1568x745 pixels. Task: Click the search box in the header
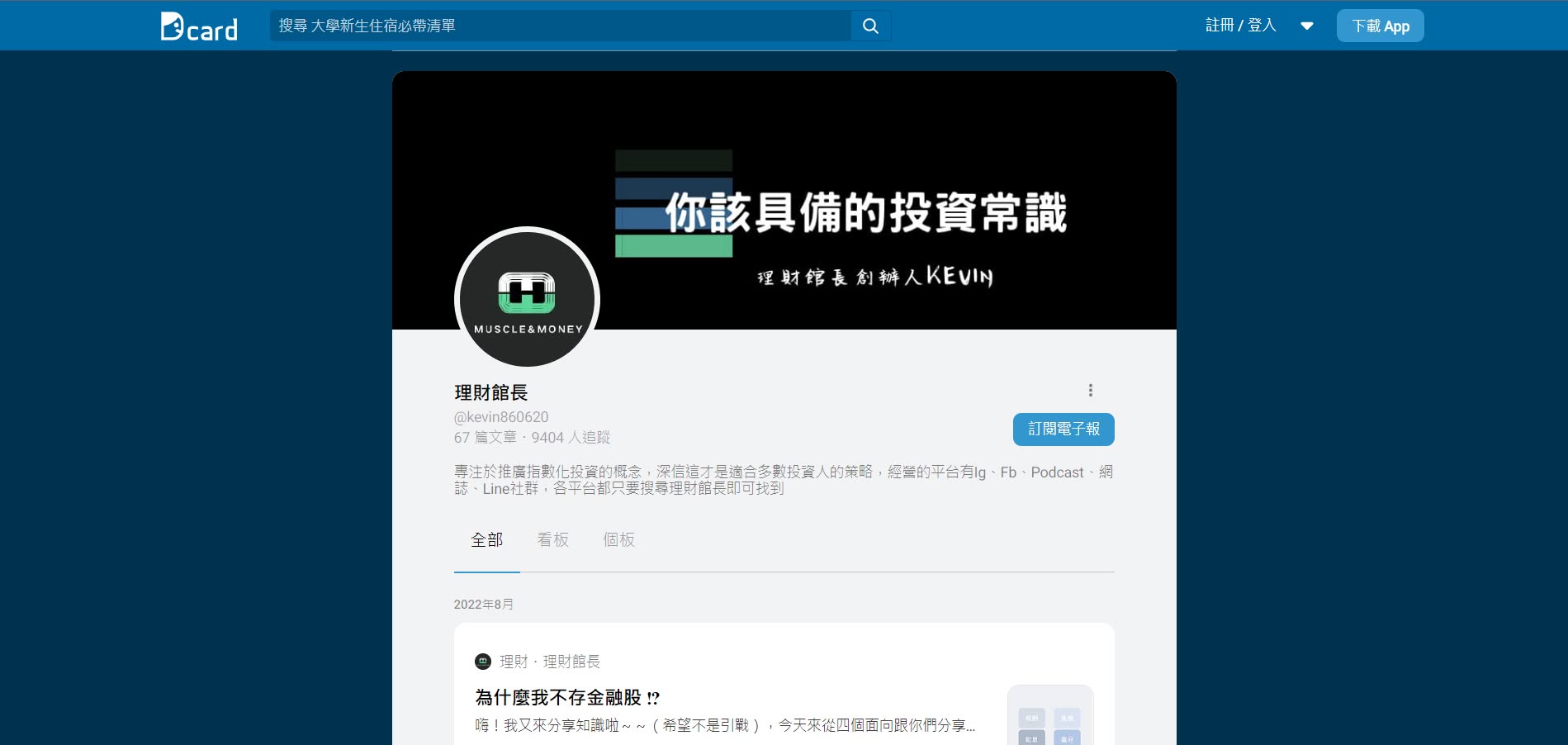tap(561, 26)
